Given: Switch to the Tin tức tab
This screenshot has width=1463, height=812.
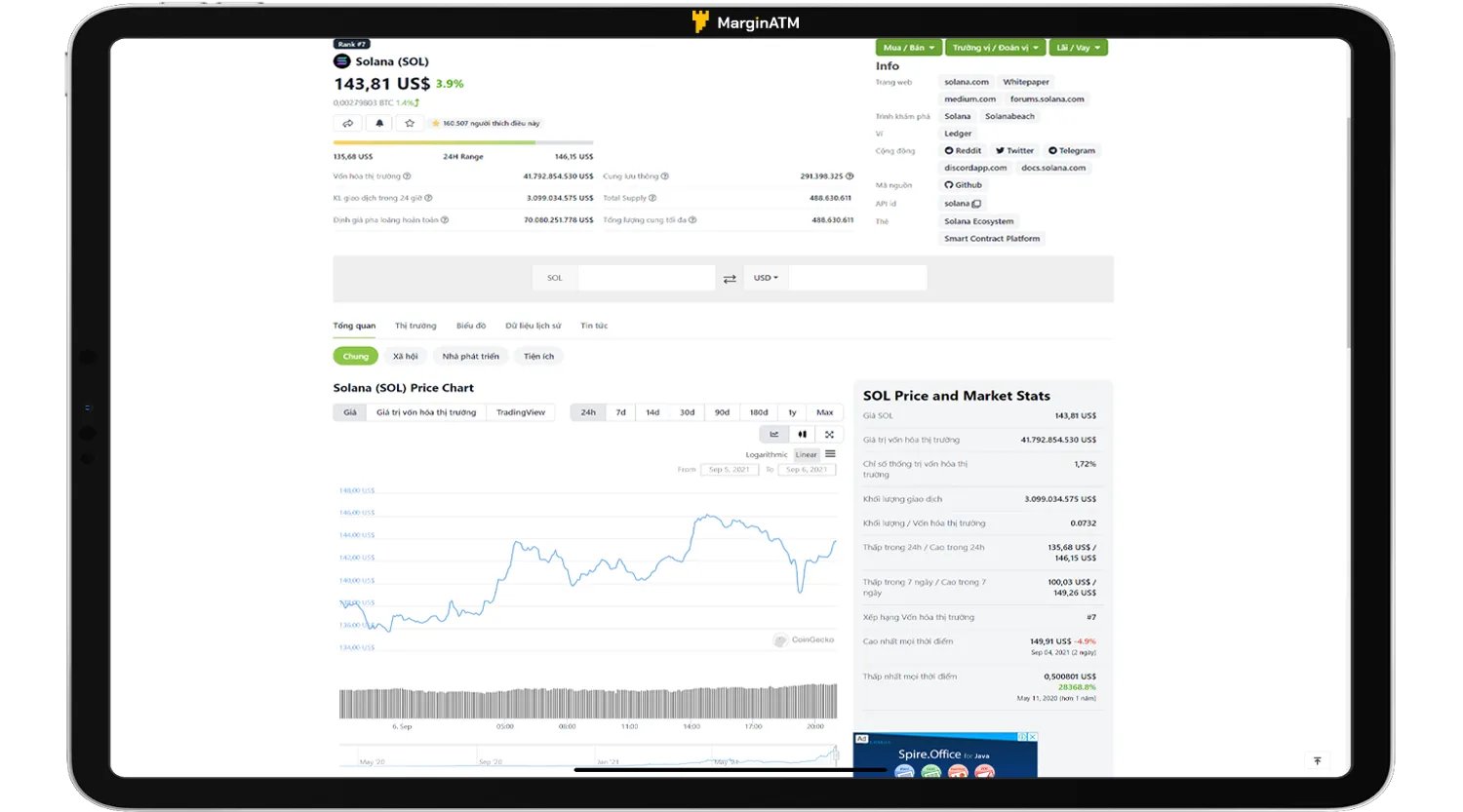Looking at the screenshot, I should [x=594, y=326].
